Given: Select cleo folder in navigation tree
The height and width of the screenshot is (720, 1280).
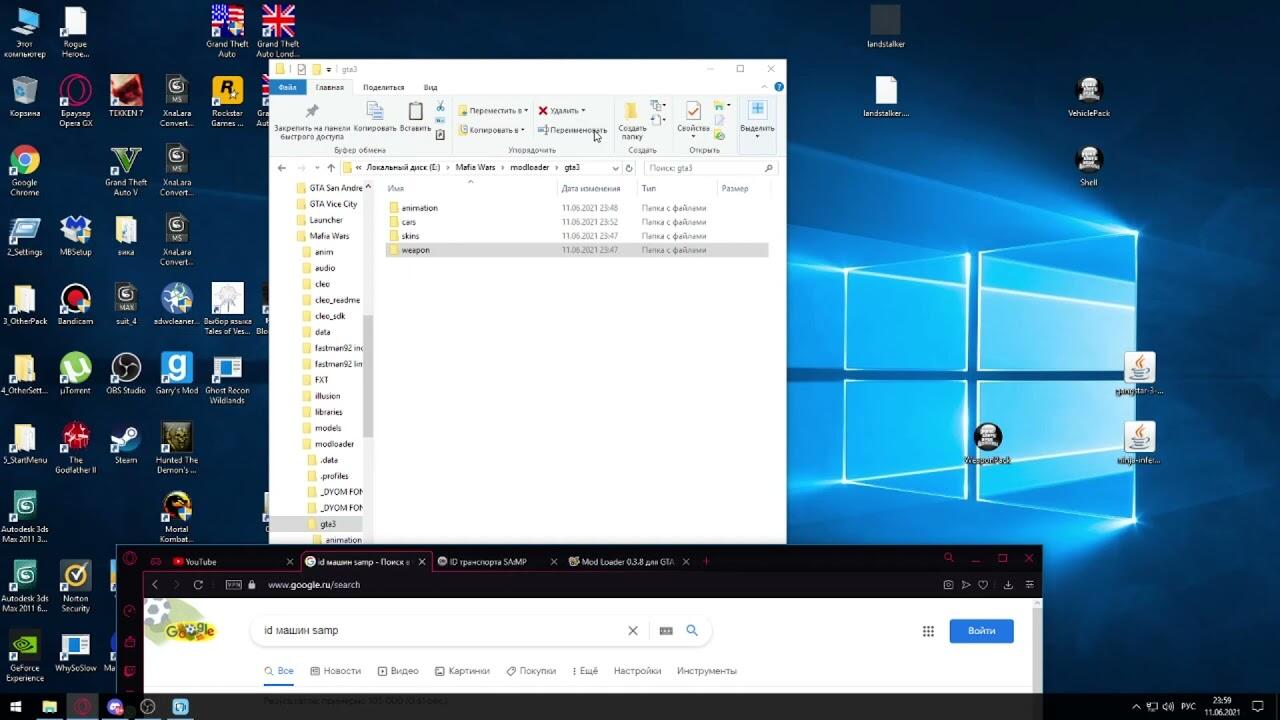Looking at the screenshot, I should 321,284.
